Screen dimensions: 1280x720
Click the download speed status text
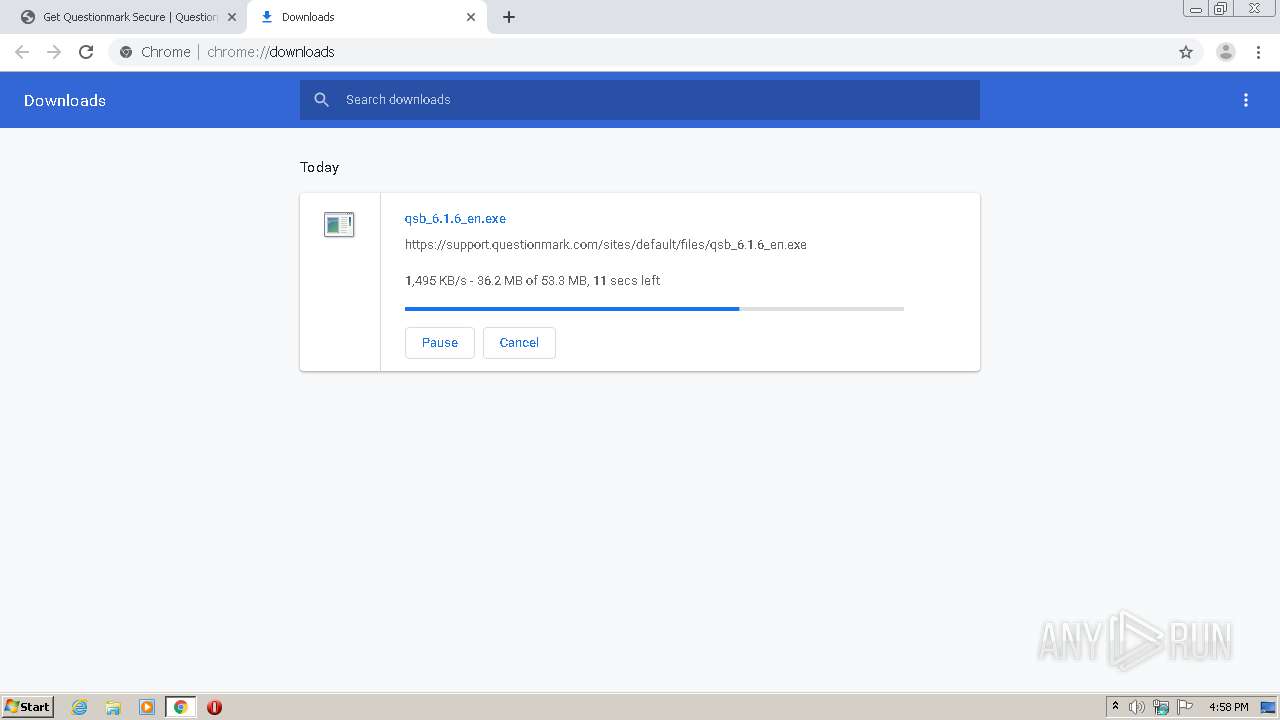[532, 281]
